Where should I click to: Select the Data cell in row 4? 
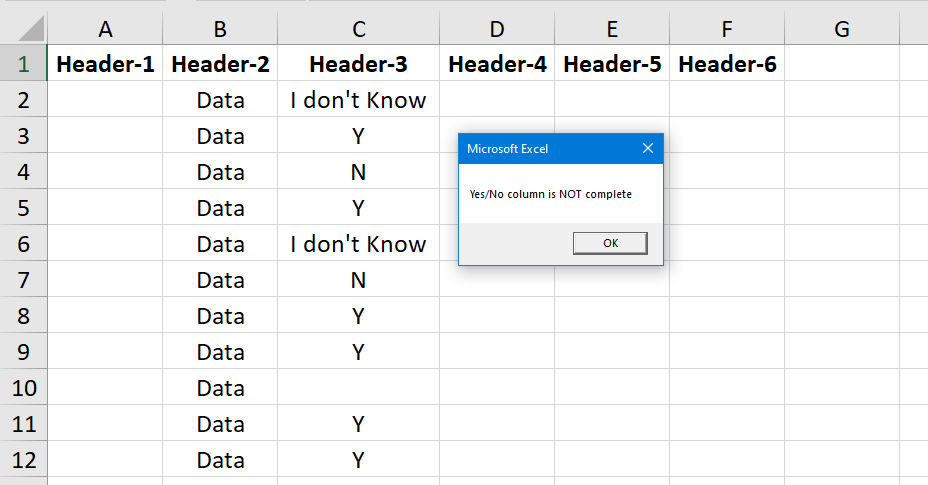click(220, 172)
